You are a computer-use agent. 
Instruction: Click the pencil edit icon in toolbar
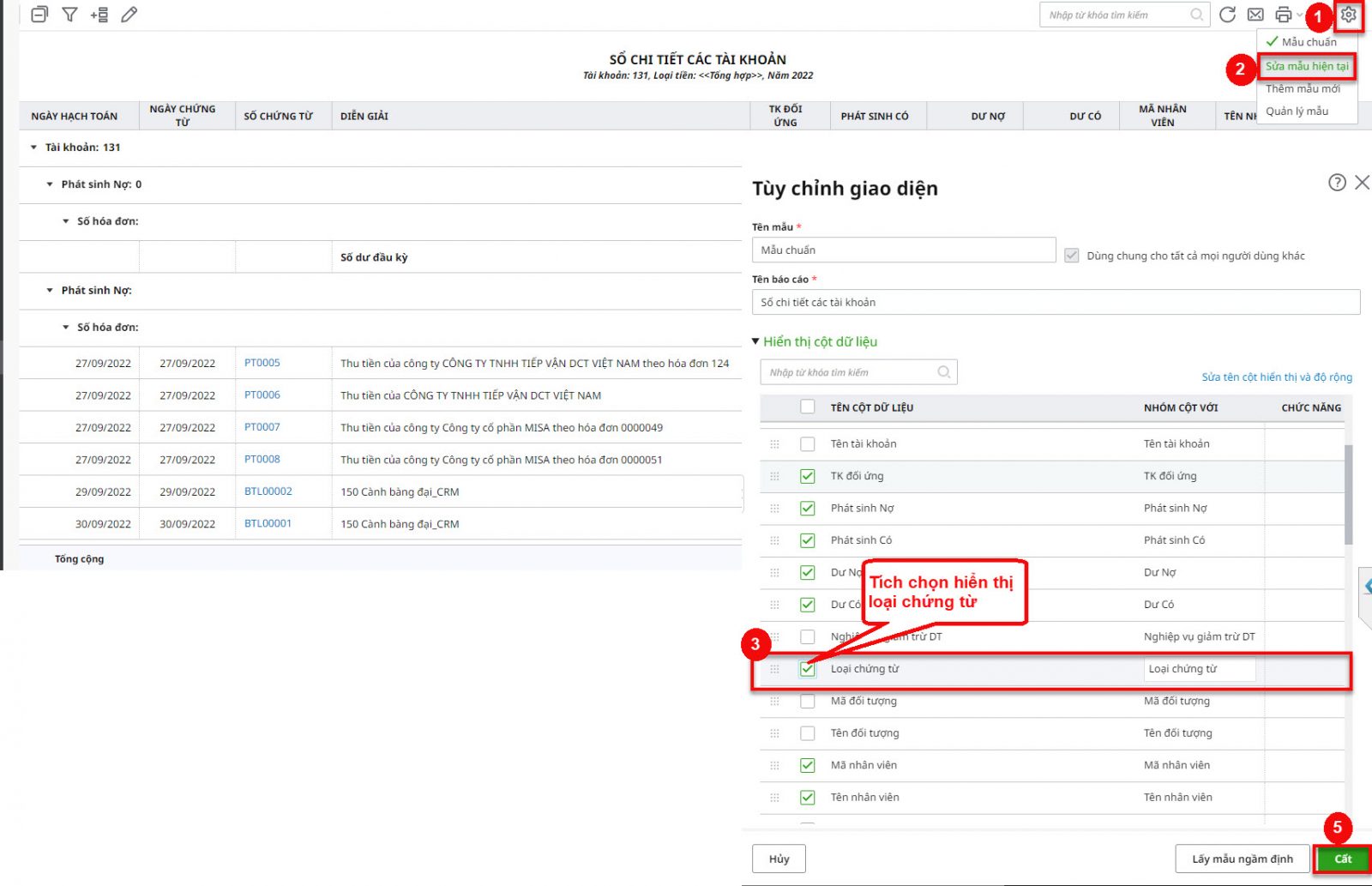pyautogui.click(x=129, y=15)
